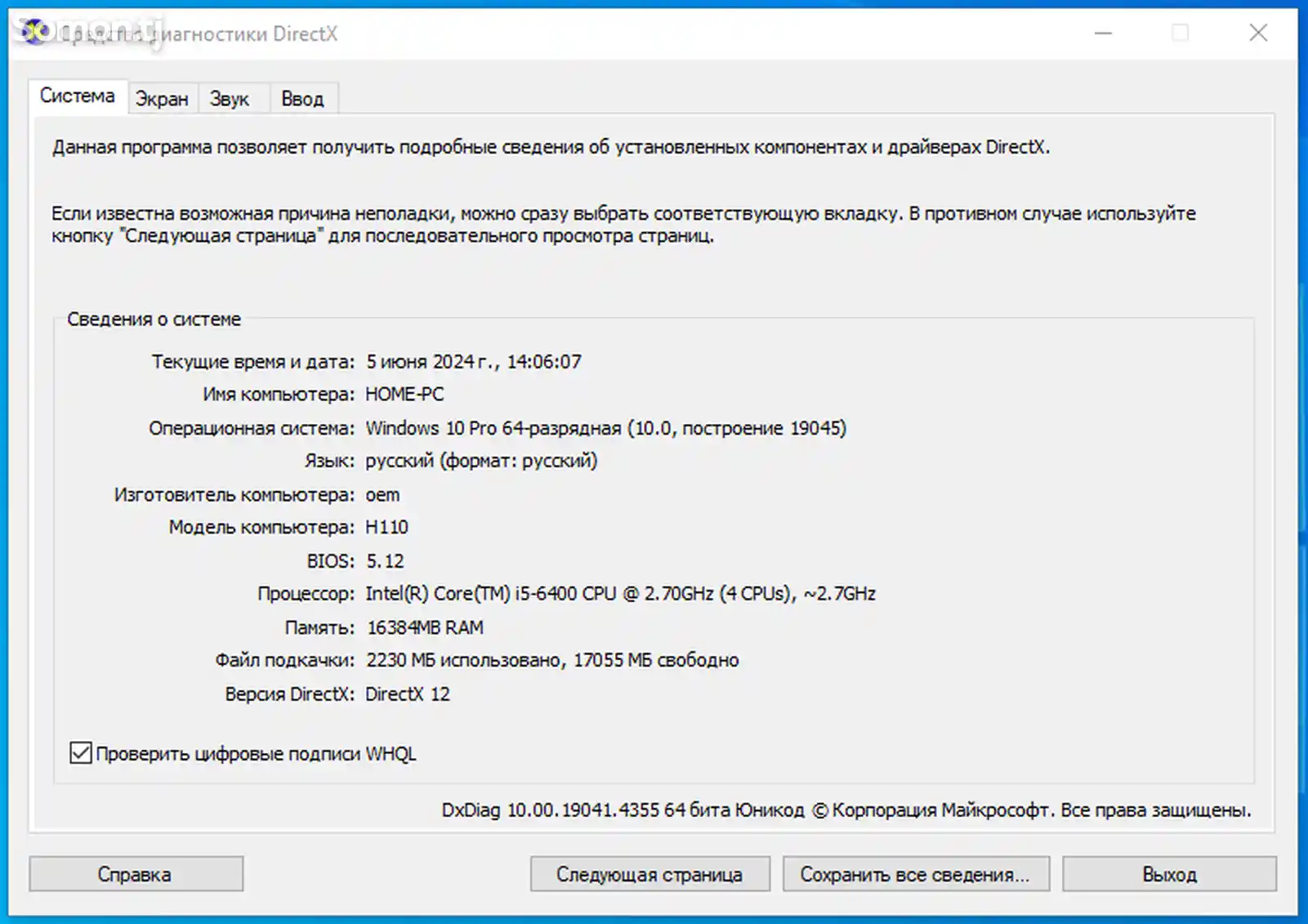Screen dimensions: 1308x924
Task: Click the language value русский
Action: tap(481, 461)
